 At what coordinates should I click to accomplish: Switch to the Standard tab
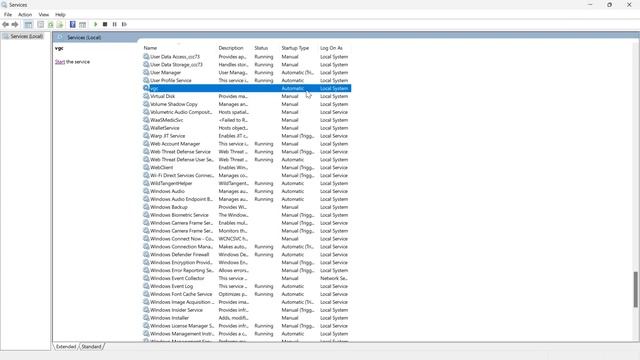91,347
